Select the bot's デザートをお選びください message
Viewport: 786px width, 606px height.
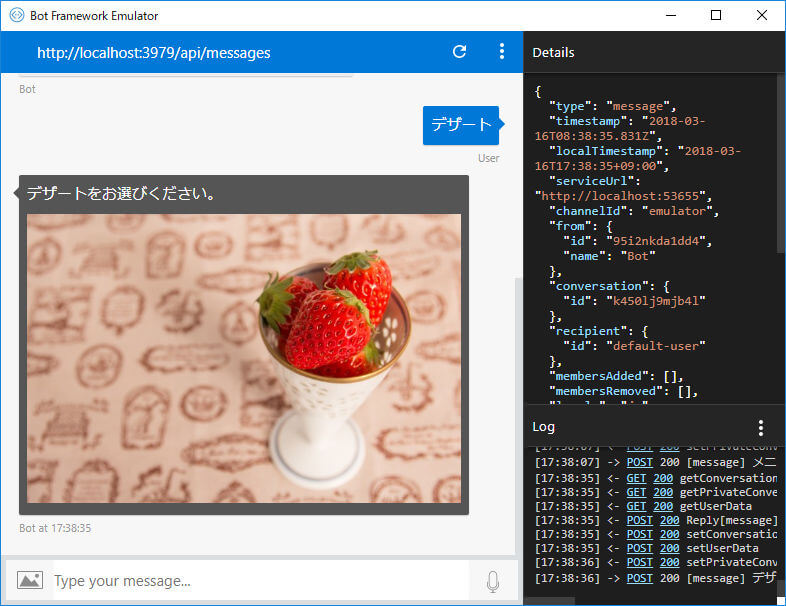pyautogui.click(x=121, y=193)
